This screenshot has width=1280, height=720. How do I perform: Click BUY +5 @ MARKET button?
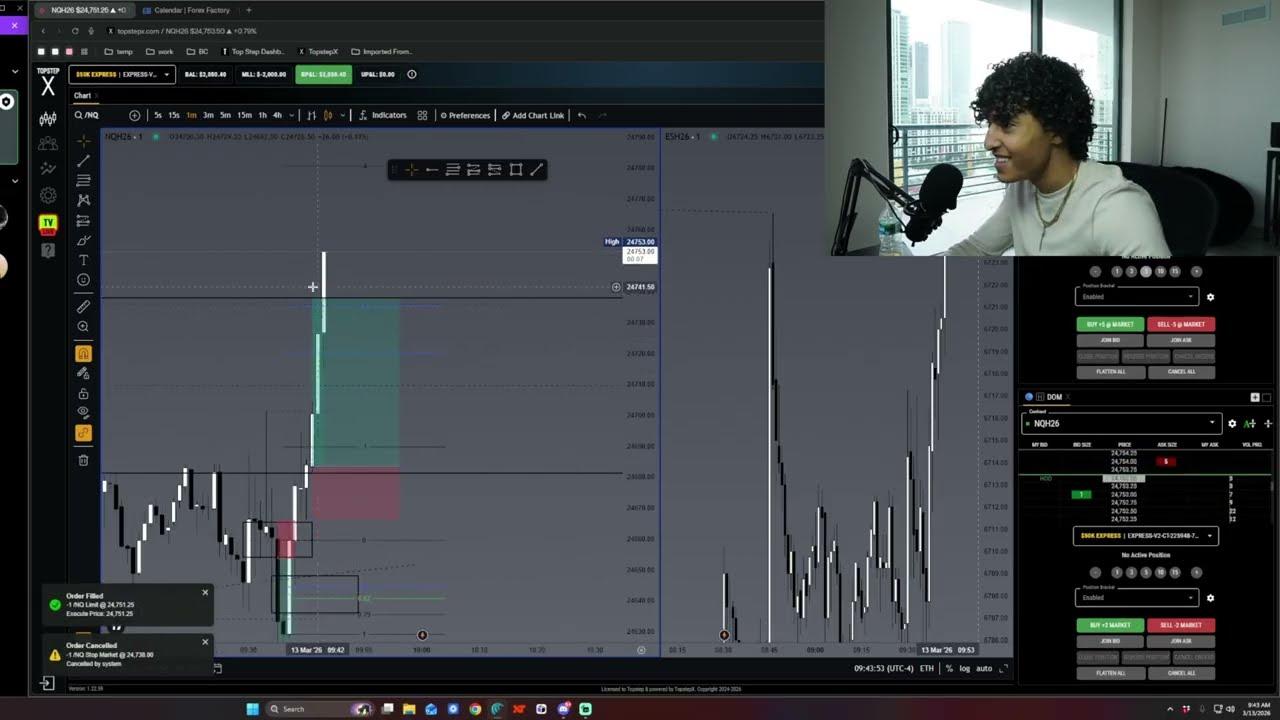point(1110,324)
